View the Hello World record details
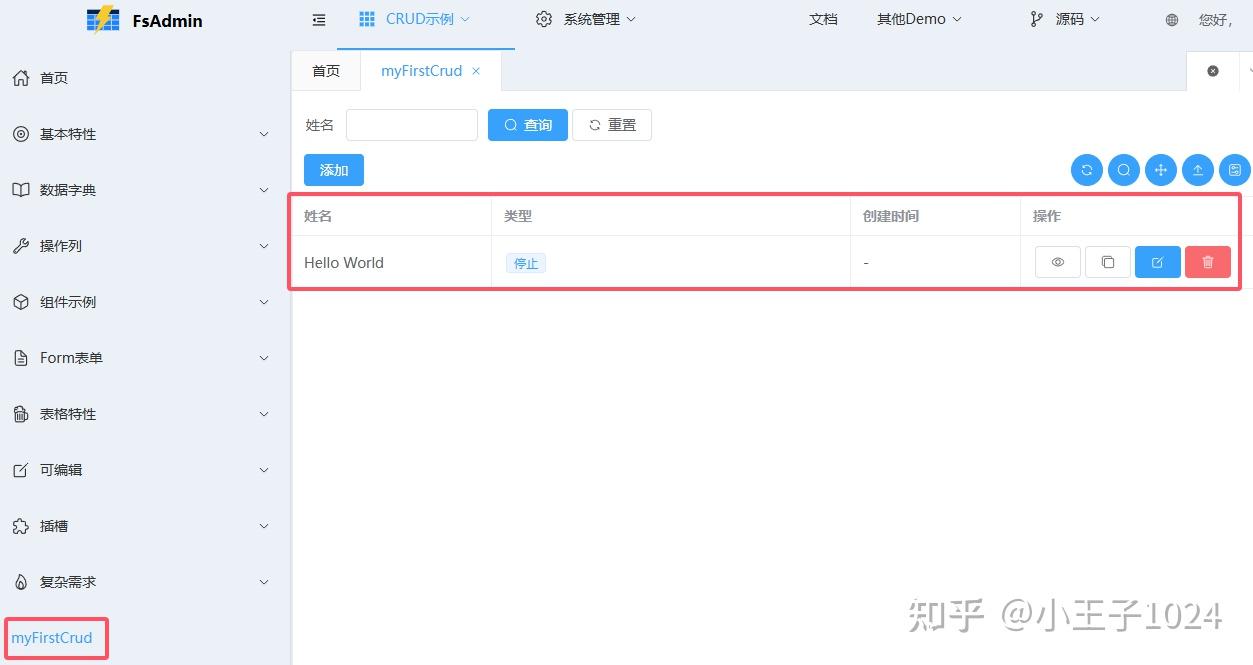This screenshot has height=665, width=1253. click(1057, 261)
